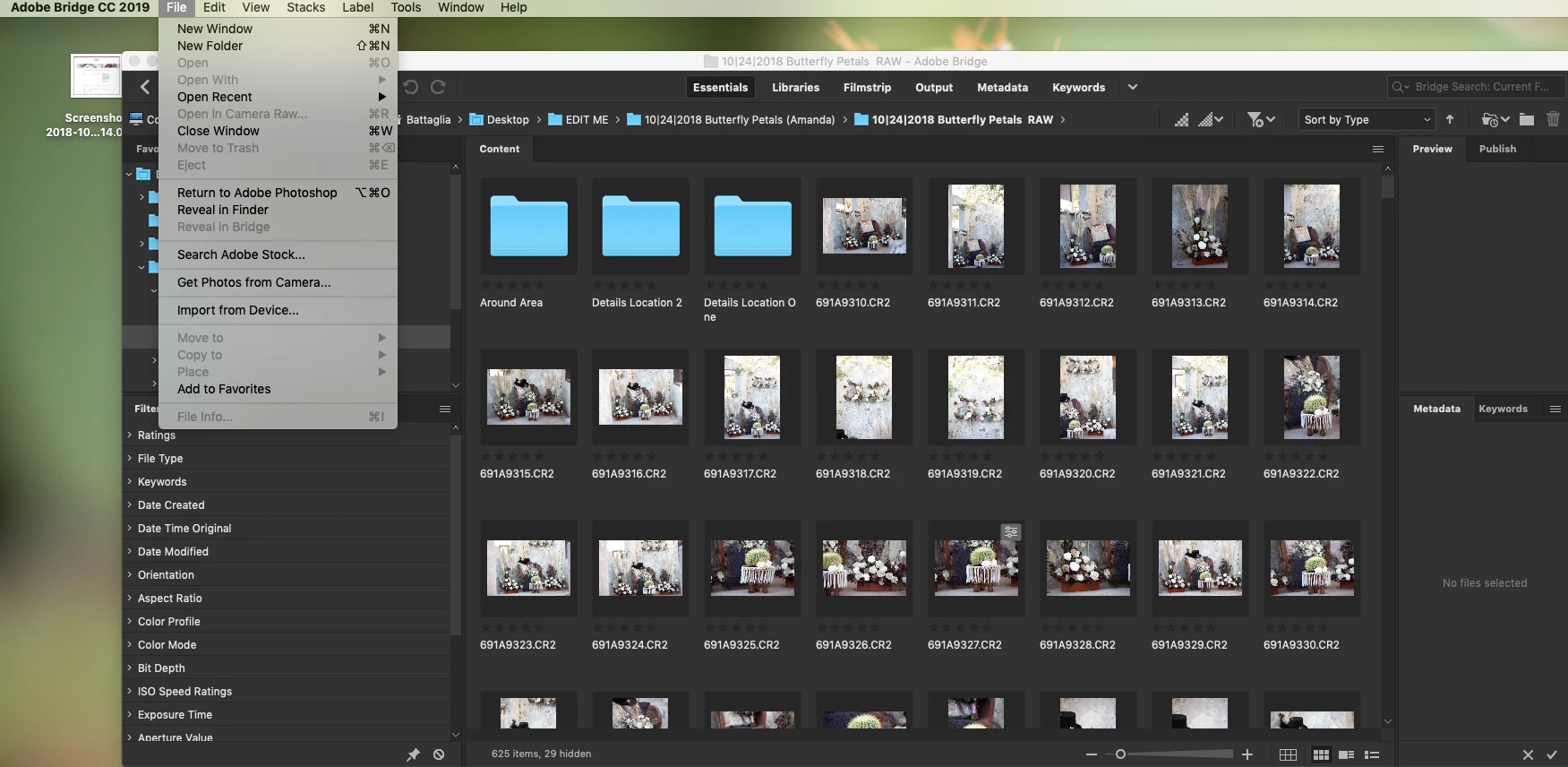Screen dimensions: 1568x767
Task: Create a new folder icon
Action: [x=1527, y=119]
